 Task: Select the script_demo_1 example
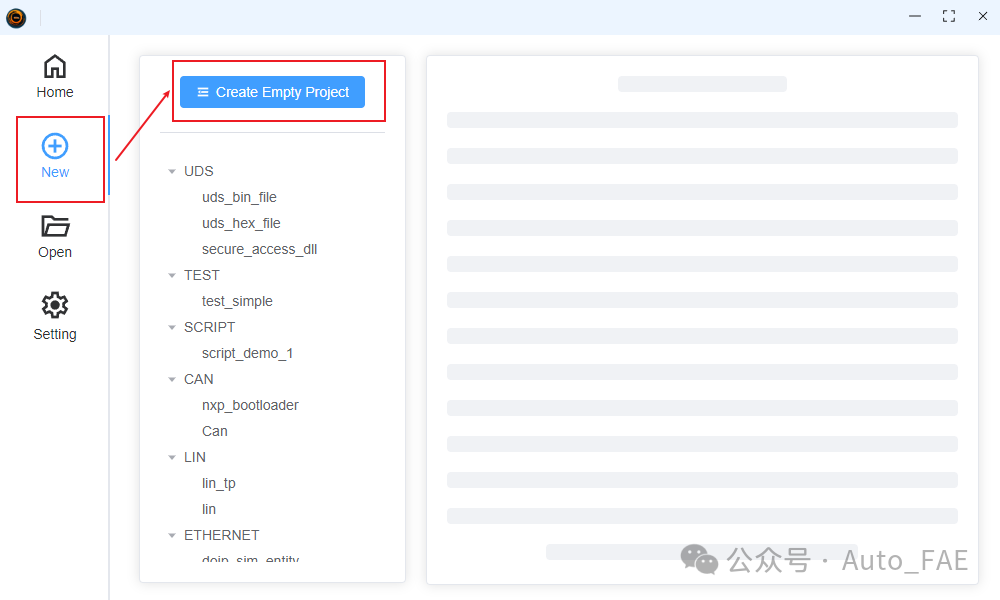coord(247,353)
